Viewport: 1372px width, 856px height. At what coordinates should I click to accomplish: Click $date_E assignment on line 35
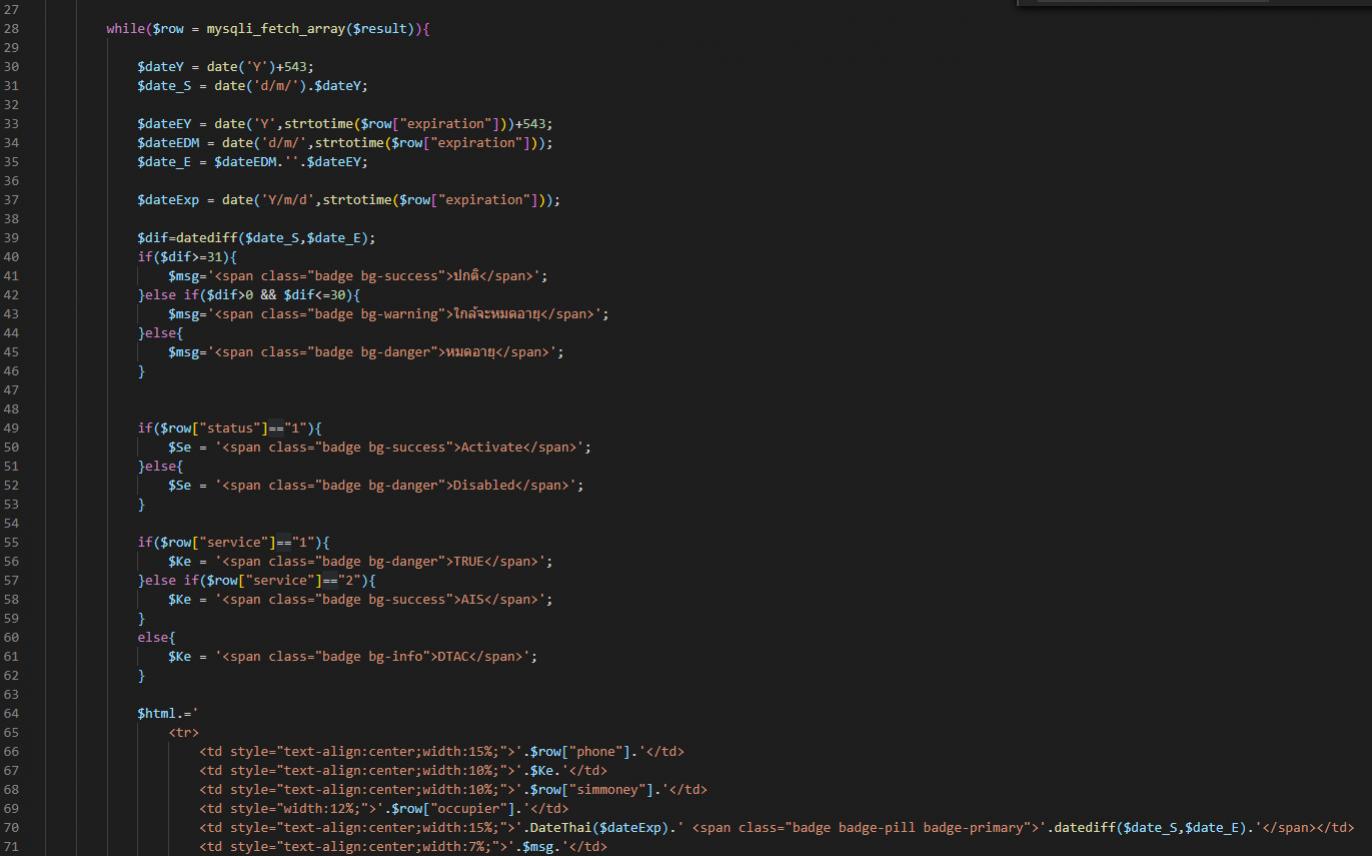point(164,162)
